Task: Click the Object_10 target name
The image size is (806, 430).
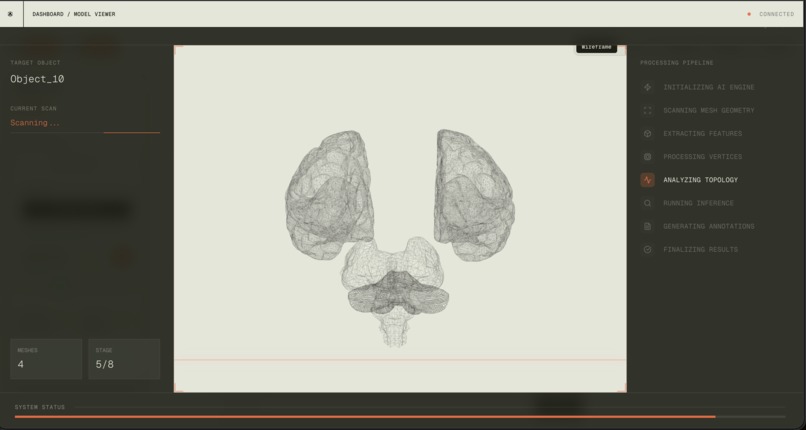Action: pos(37,79)
